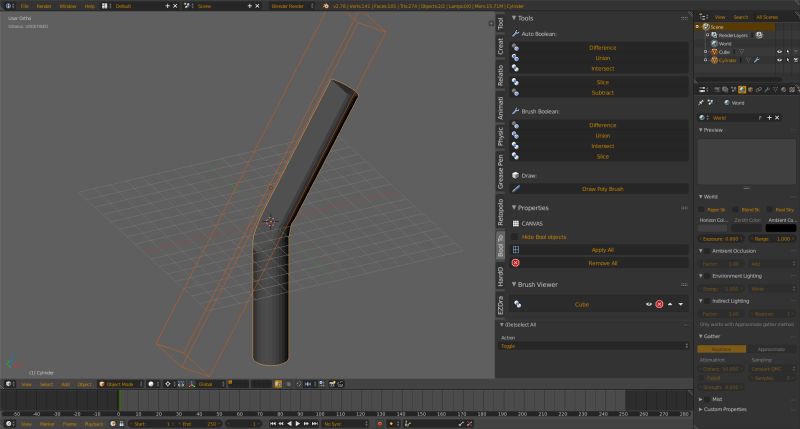Click Auto Boolean Slice icon
This screenshot has height=429, width=800.
point(515,82)
